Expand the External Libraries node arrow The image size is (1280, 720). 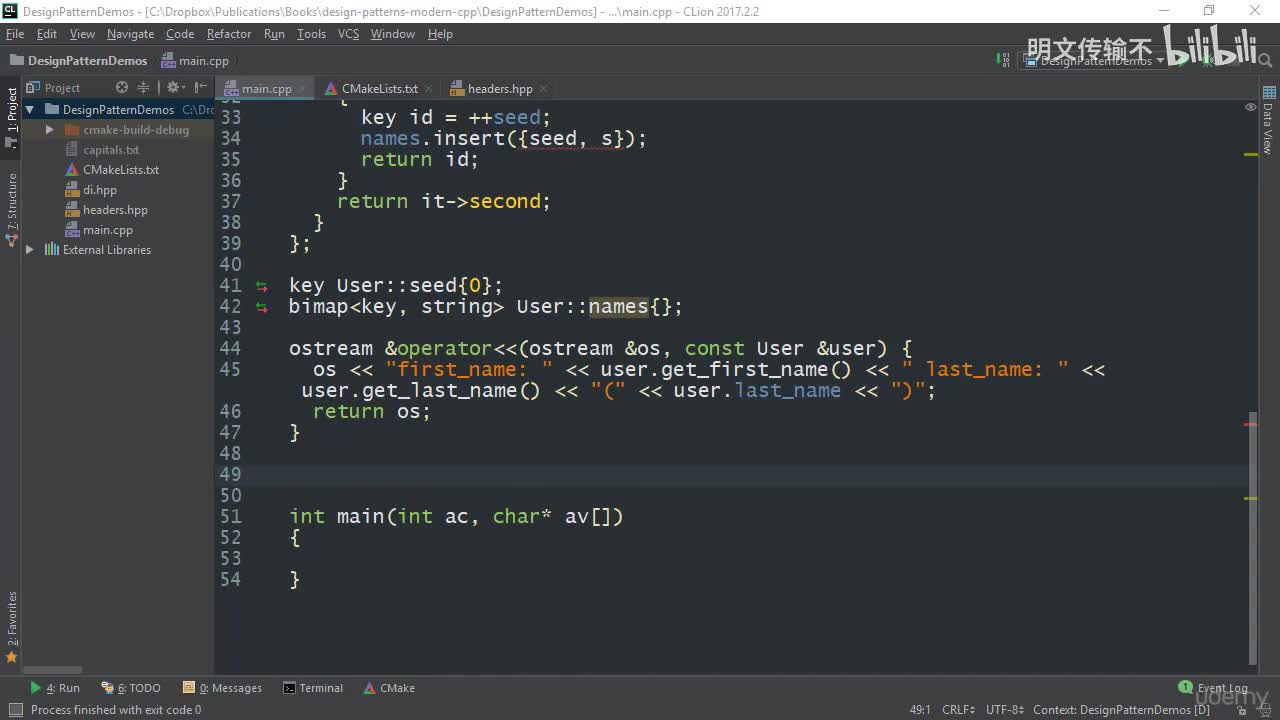point(30,250)
